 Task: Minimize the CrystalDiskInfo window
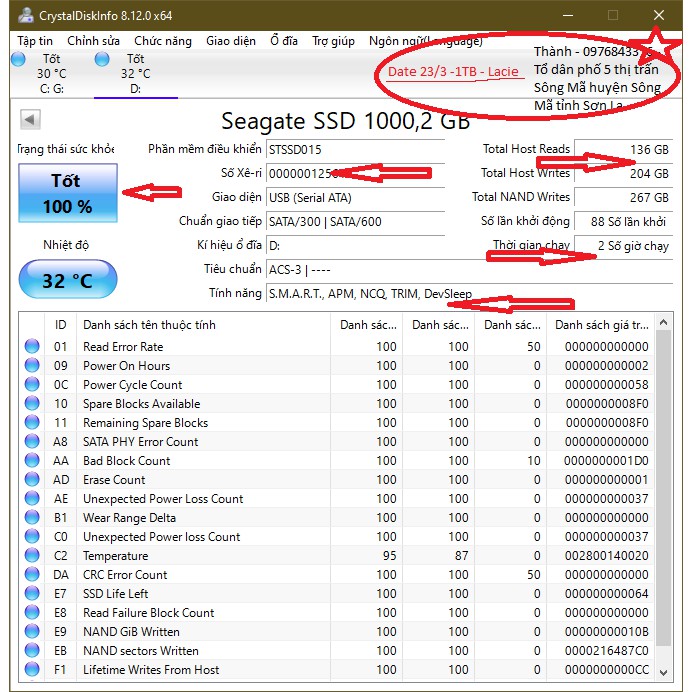tap(568, 15)
